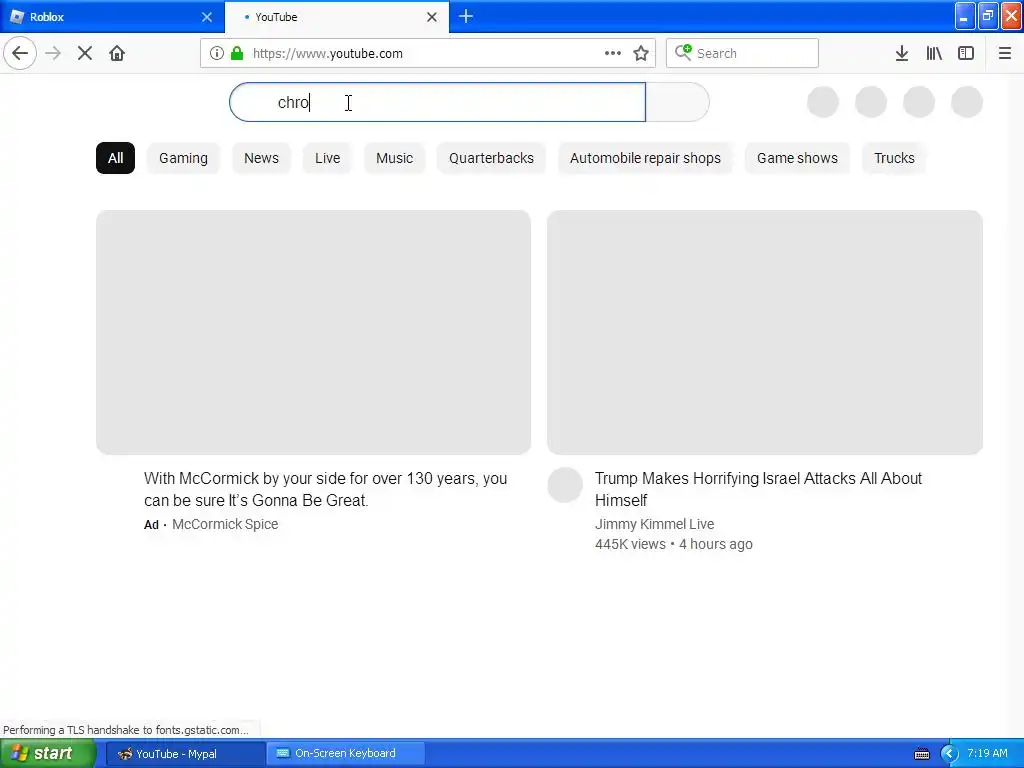This screenshot has height=768, width=1024.
Task: Show site information via the info icon
Action: coord(217,53)
